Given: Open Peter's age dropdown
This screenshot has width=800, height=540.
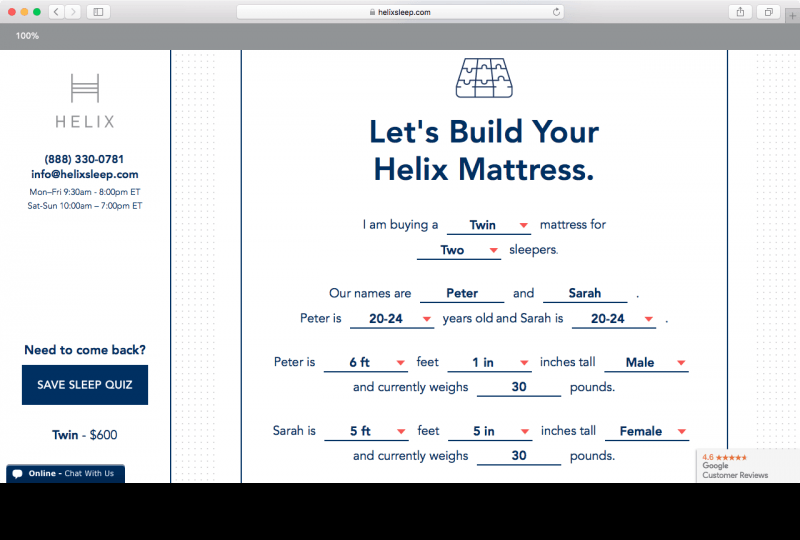Looking at the screenshot, I should click(392, 319).
